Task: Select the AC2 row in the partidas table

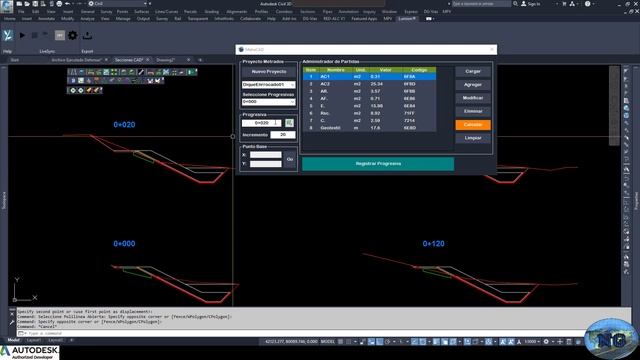Action: [x=369, y=84]
